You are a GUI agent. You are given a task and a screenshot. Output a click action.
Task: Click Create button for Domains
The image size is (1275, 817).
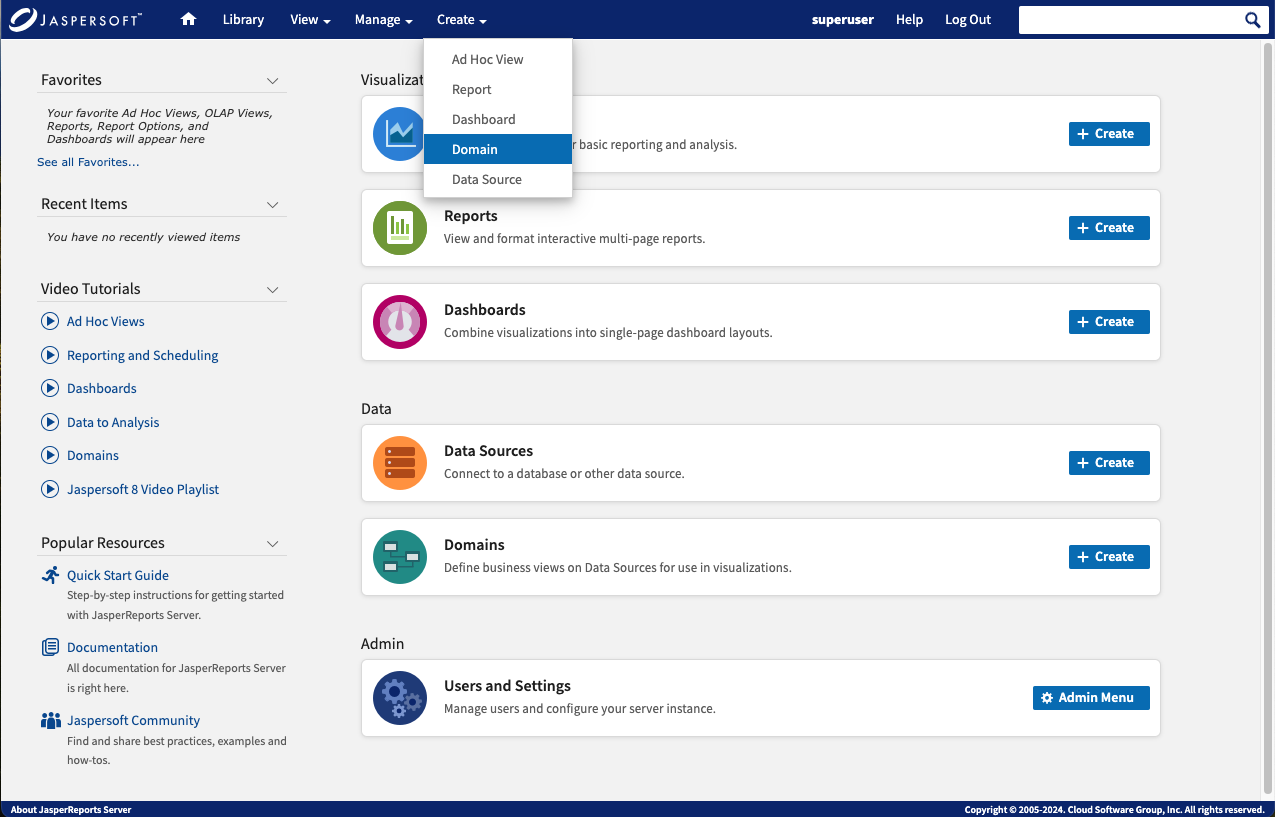point(1109,556)
